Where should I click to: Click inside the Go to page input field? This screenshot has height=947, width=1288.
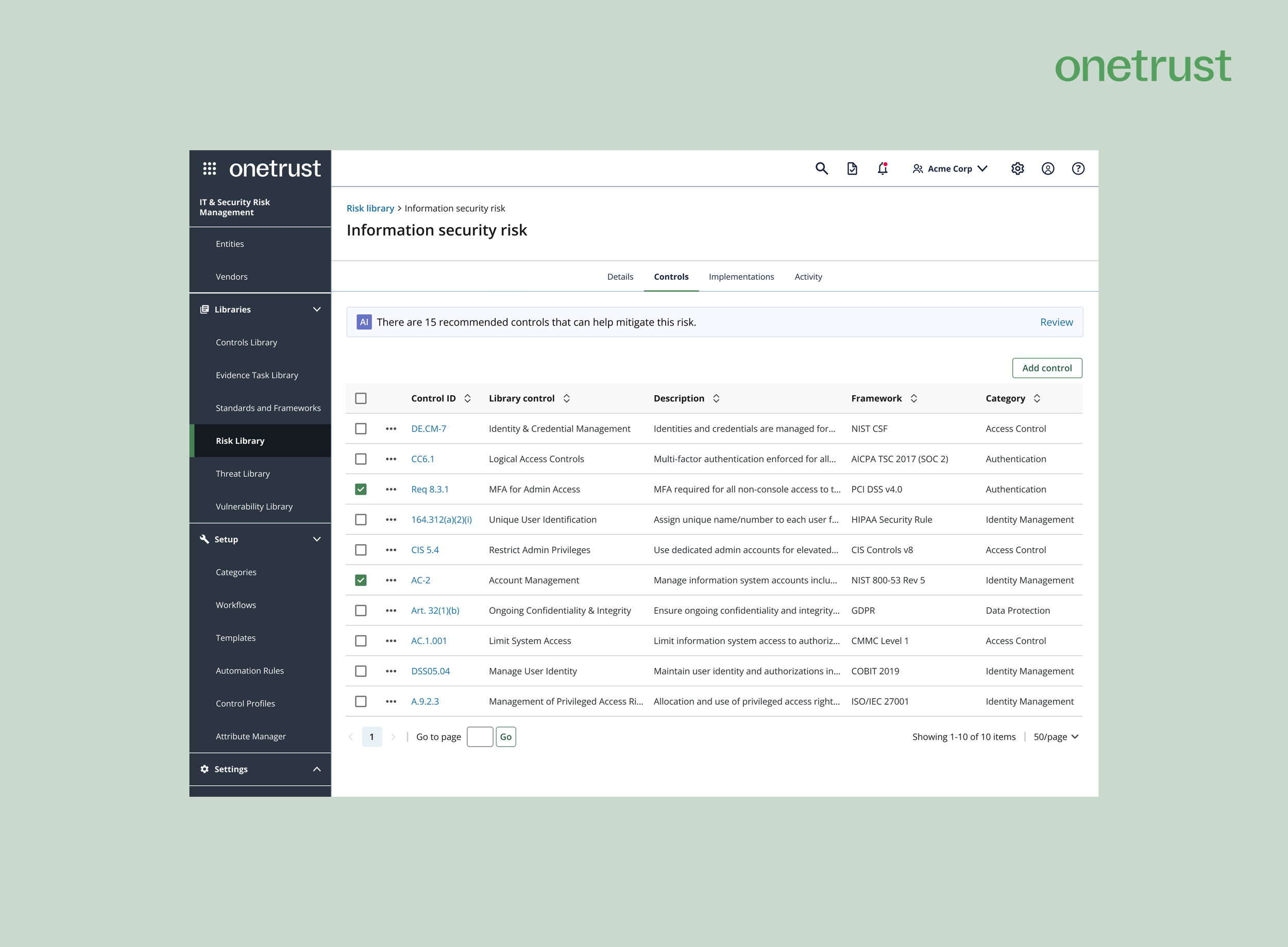point(479,737)
